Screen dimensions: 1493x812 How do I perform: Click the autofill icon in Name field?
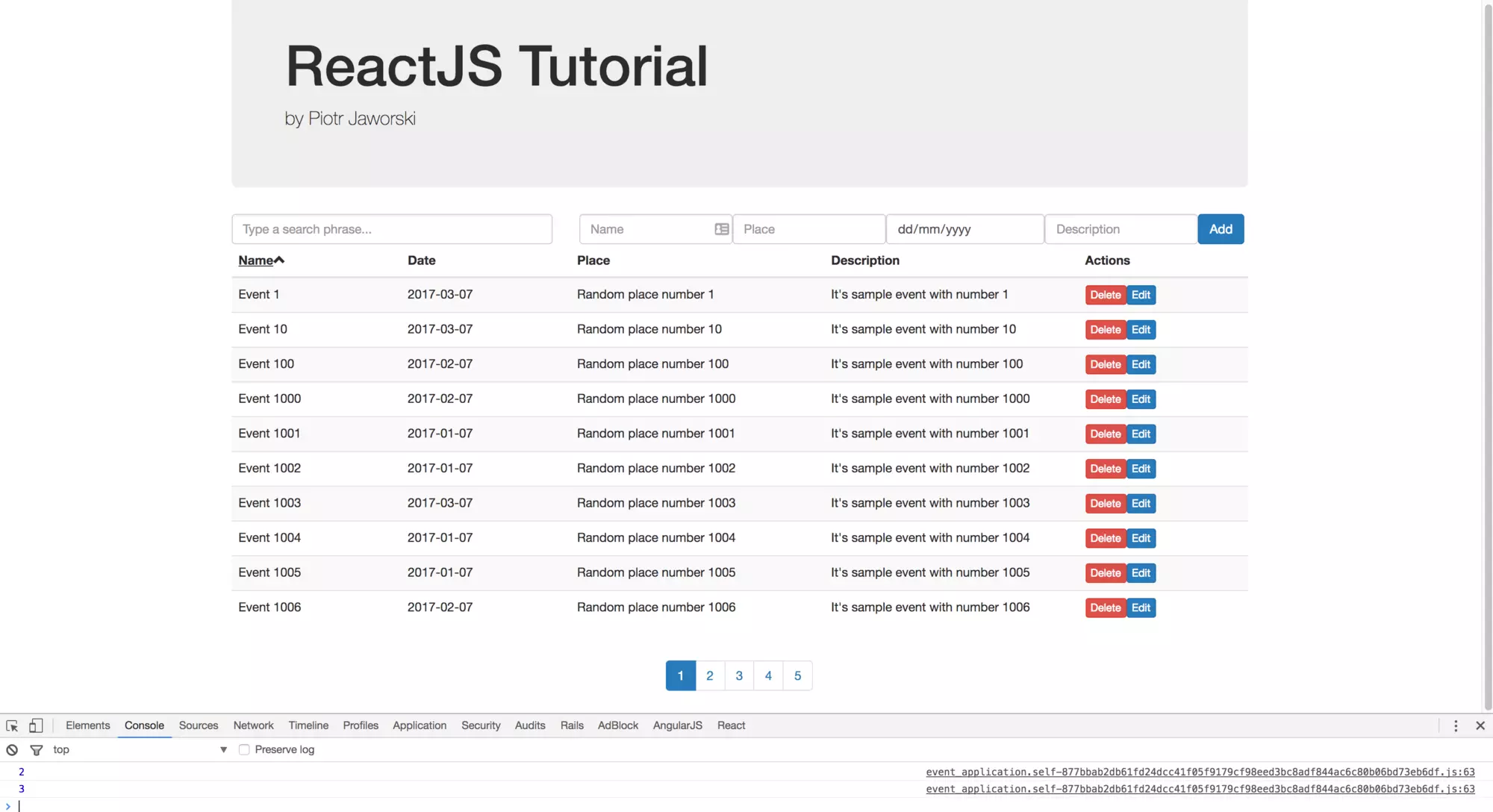(721, 229)
